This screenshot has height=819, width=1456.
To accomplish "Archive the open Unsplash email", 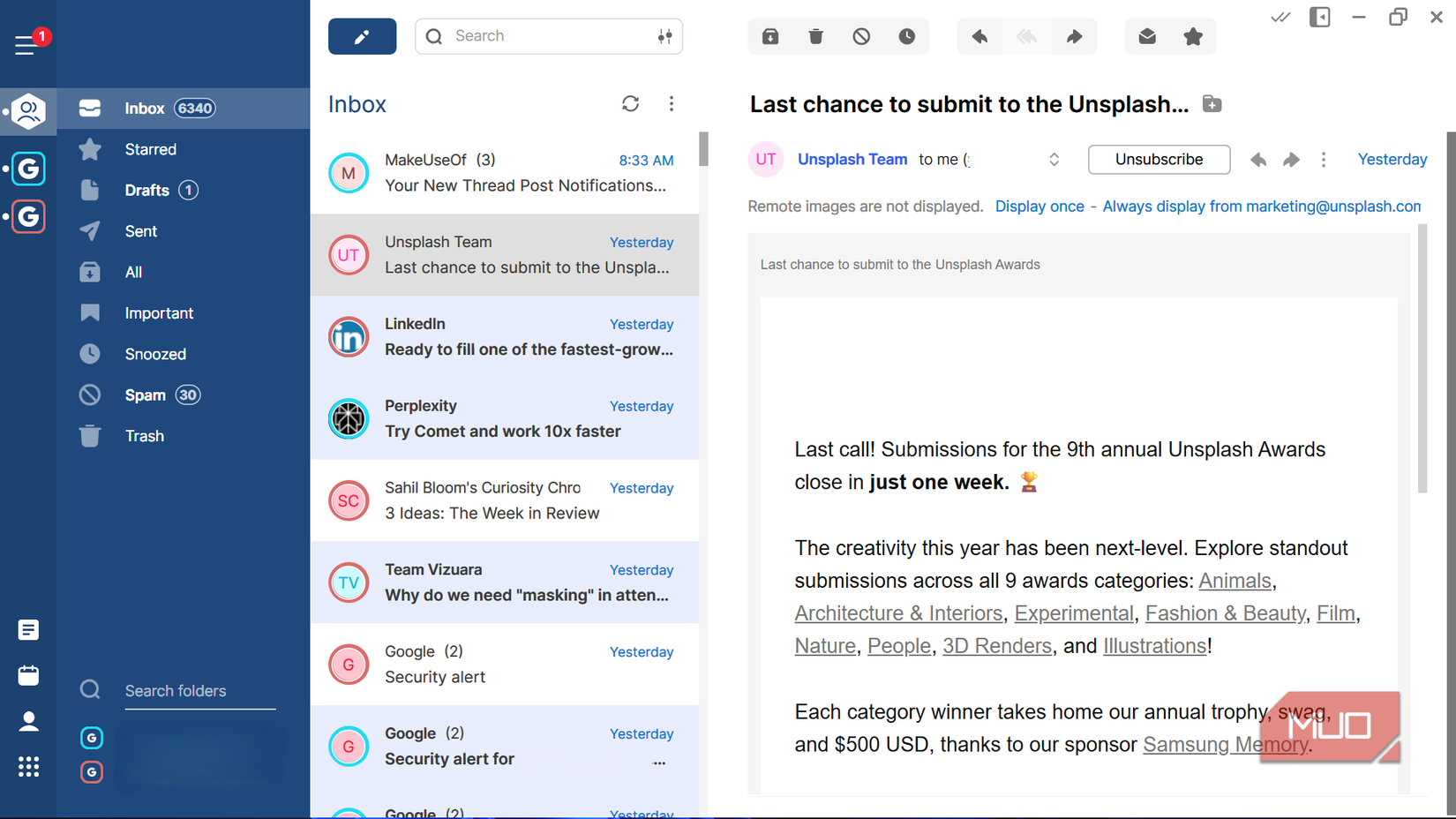I will point(769,36).
